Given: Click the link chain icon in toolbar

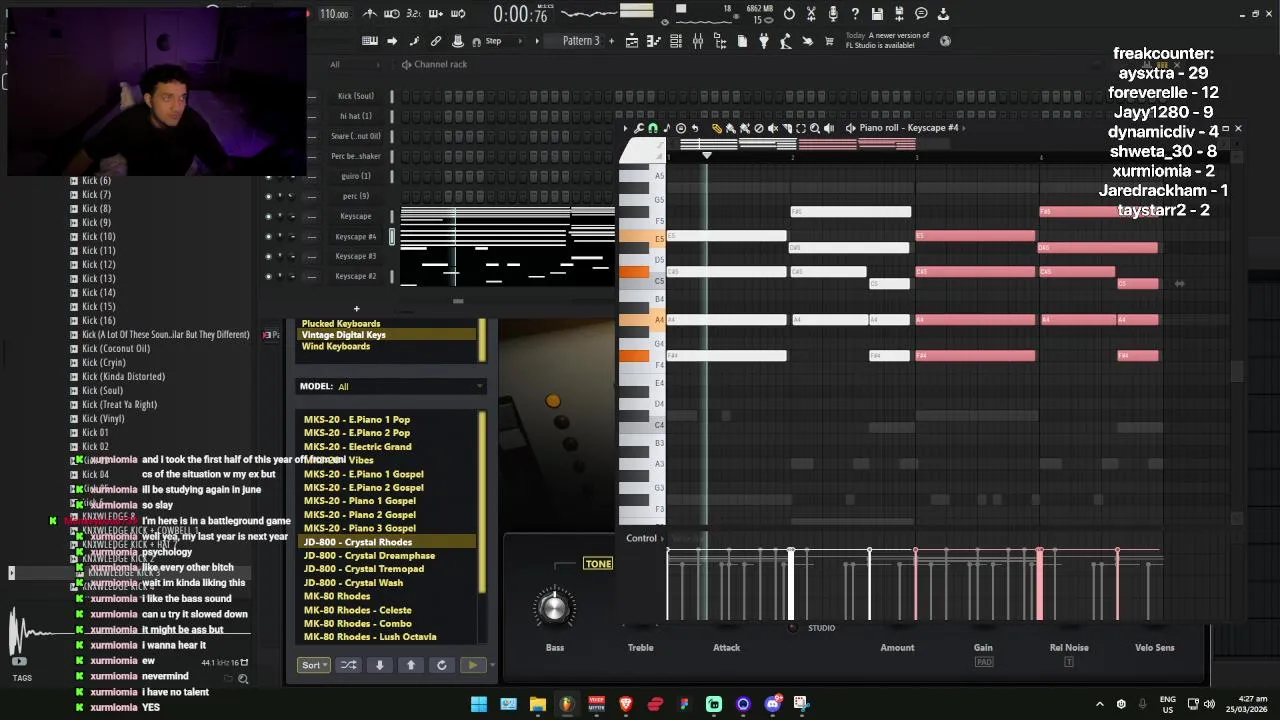Looking at the screenshot, I should (x=435, y=41).
